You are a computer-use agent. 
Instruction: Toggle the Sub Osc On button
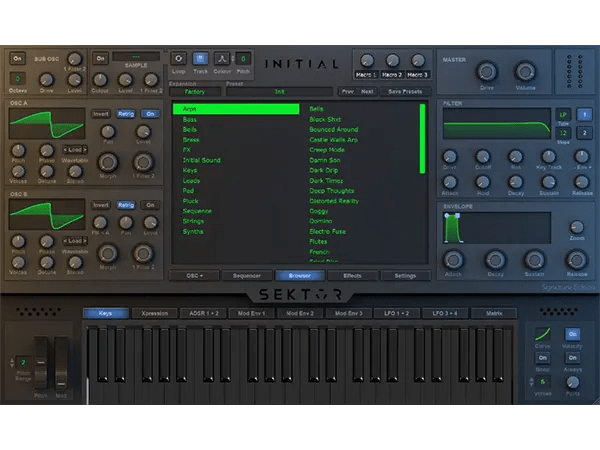tap(17, 59)
